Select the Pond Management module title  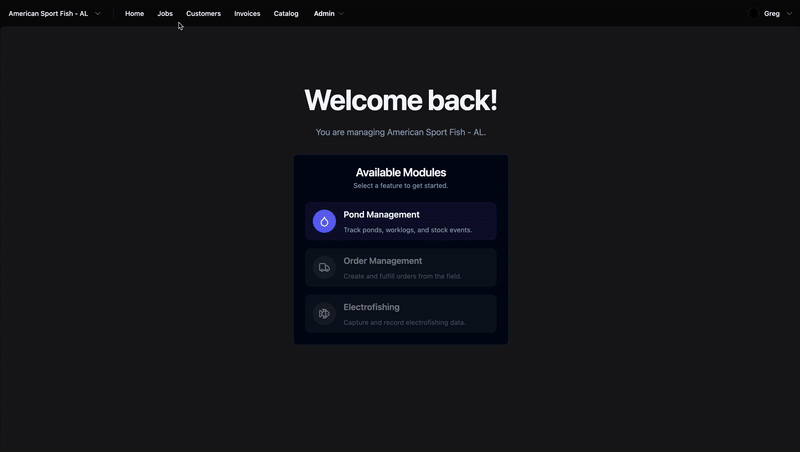coord(381,214)
